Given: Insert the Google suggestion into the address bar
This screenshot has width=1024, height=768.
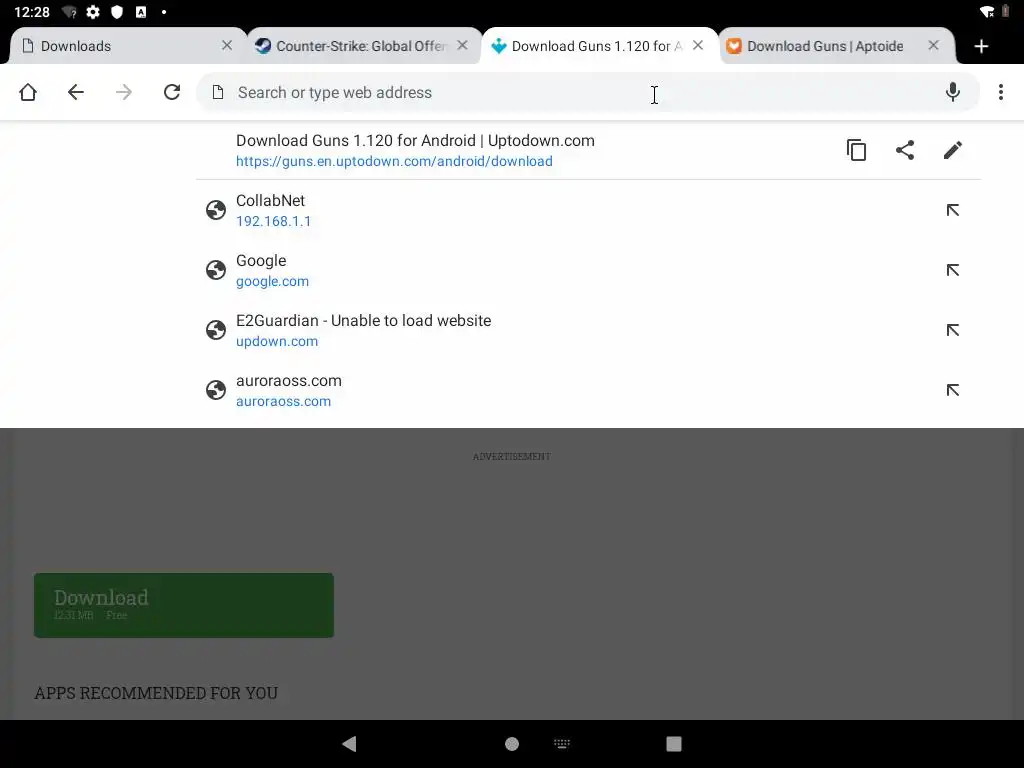Looking at the screenshot, I should click(953, 270).
